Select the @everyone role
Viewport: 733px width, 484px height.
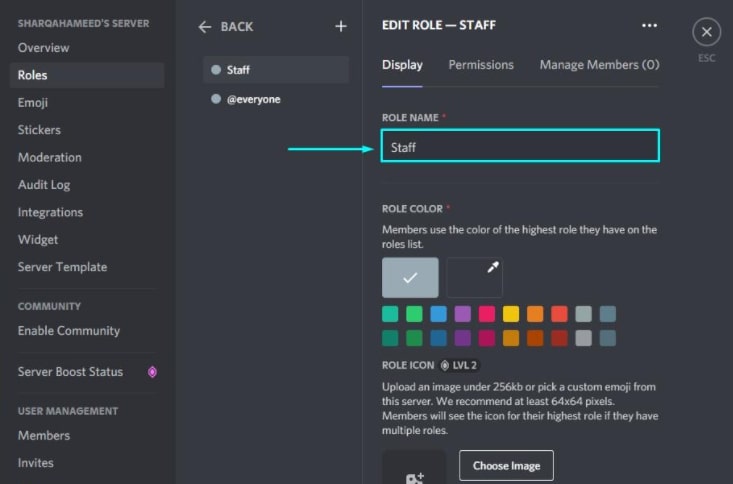276,99
